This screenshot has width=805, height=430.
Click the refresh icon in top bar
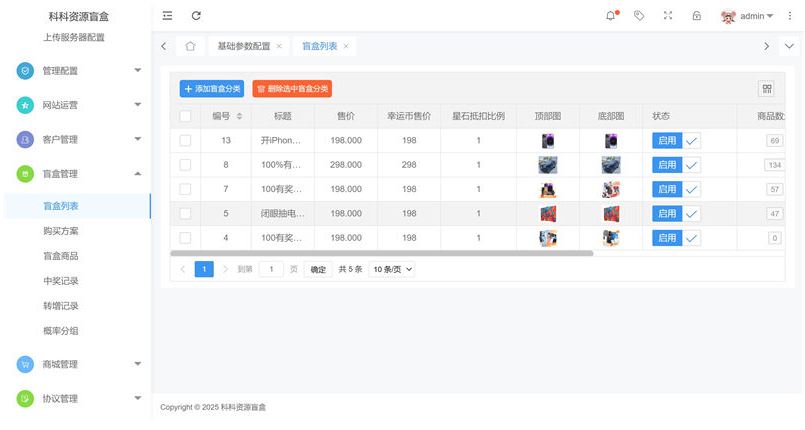click(x=196, y=16)
